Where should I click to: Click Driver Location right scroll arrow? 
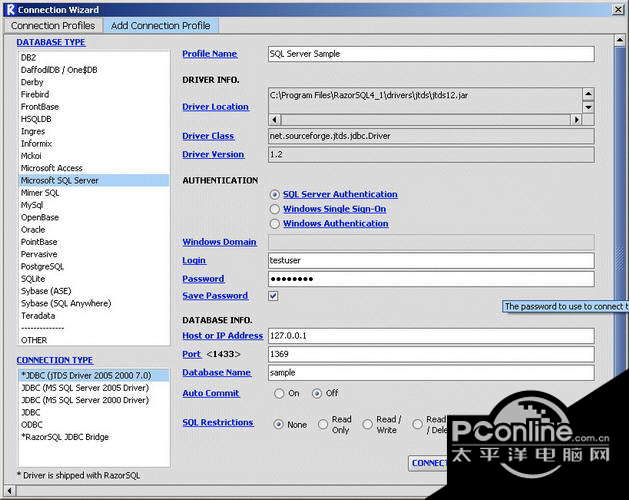(576, 120)
